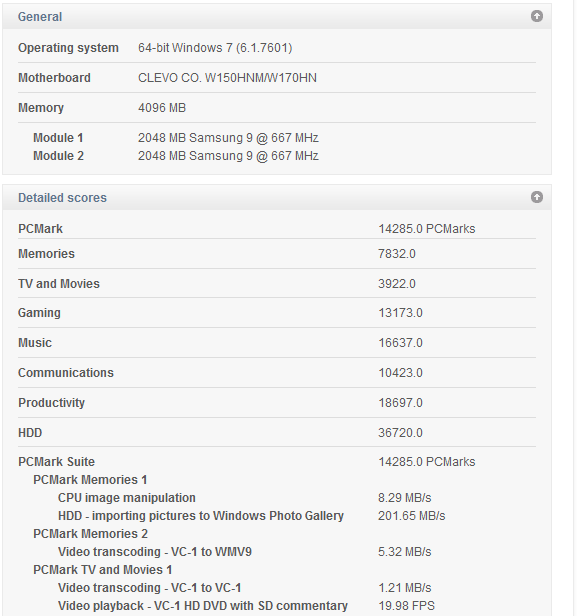Click the General panel header
The image size is (580, 616).
[x=277, y=16]
